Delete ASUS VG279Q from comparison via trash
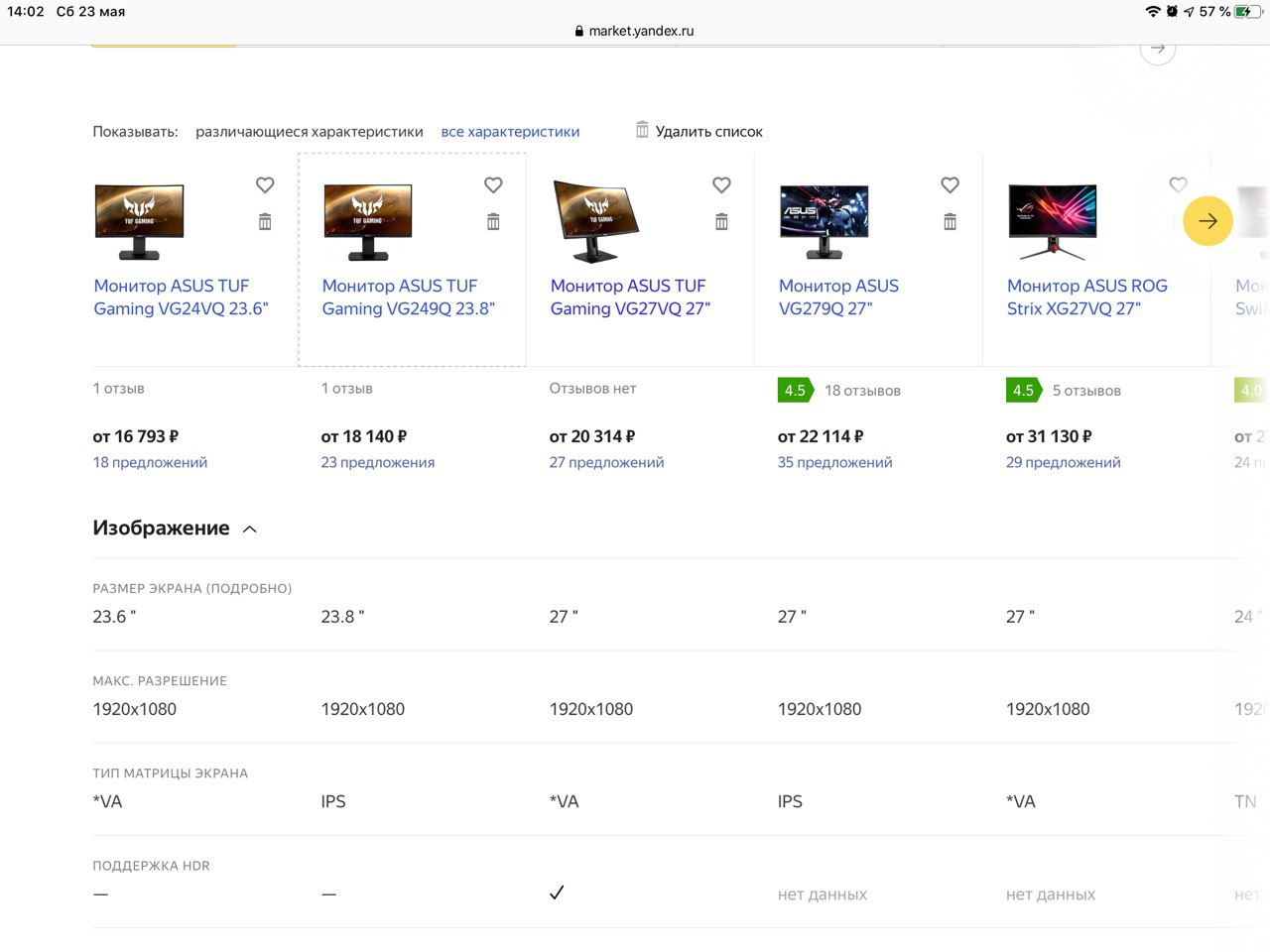Viewport: 1270px width, 952px height. click(950, 222)
